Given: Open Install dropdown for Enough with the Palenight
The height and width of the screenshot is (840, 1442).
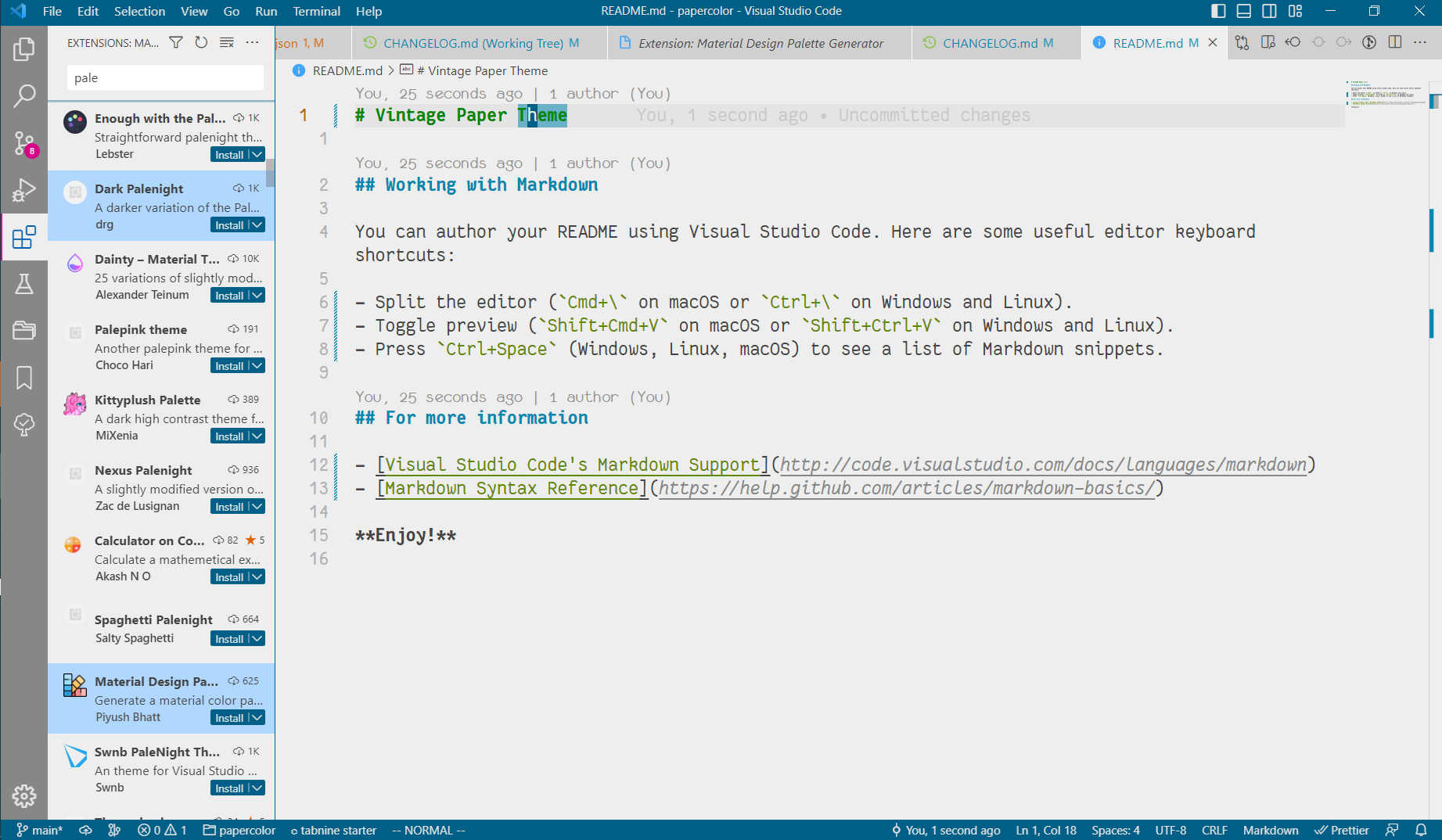Looking at the screenshot, I should 257,155.
